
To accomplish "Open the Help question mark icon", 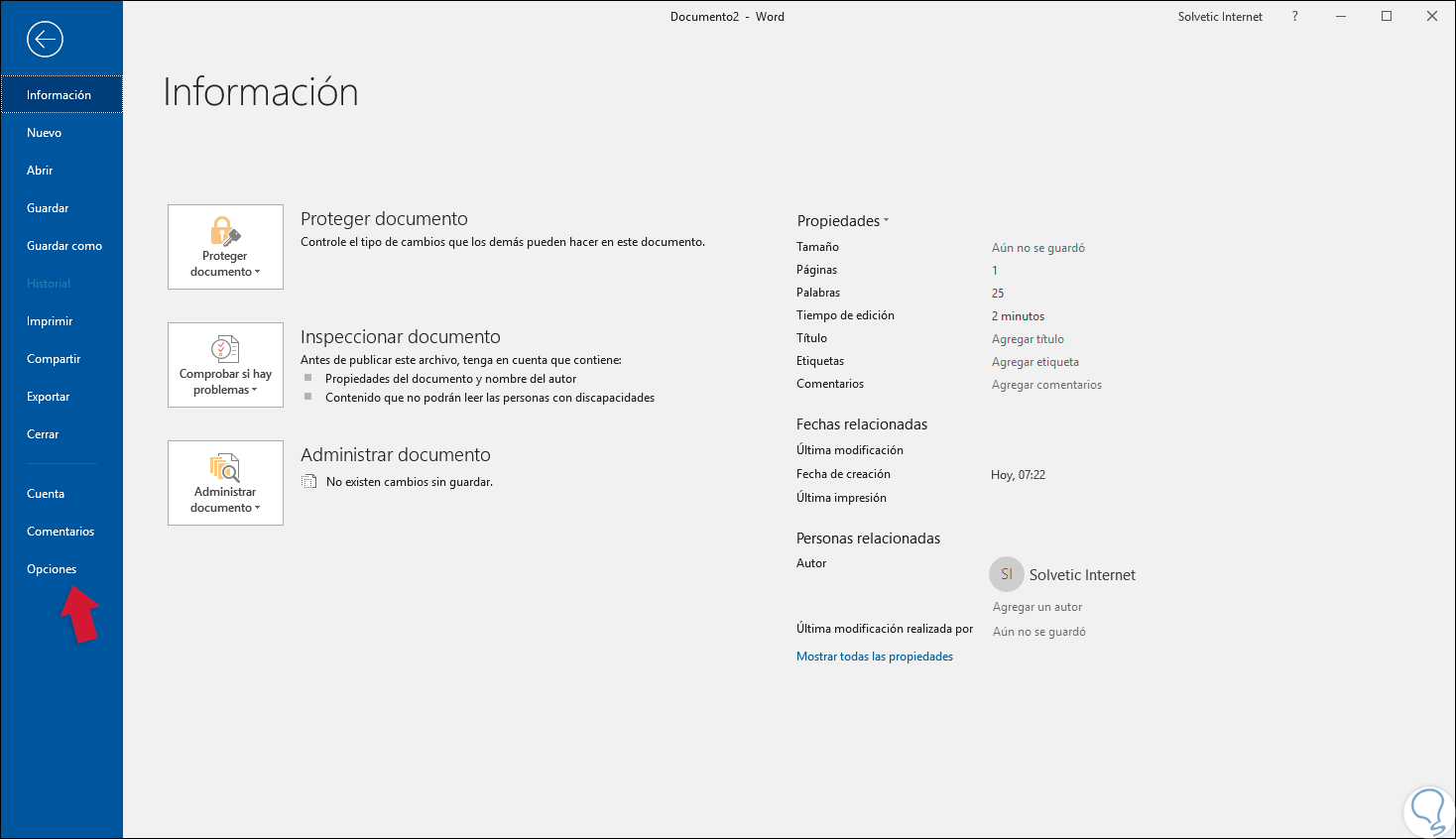I will [x=1294, y=17].
